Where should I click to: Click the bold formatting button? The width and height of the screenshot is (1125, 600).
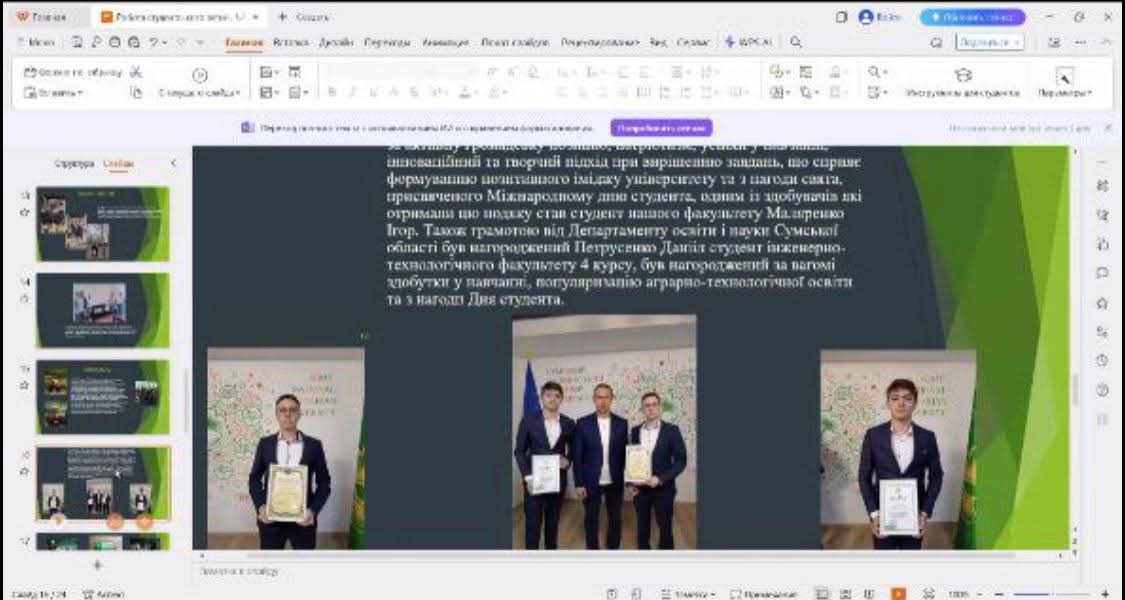click(x=330, y=92)
